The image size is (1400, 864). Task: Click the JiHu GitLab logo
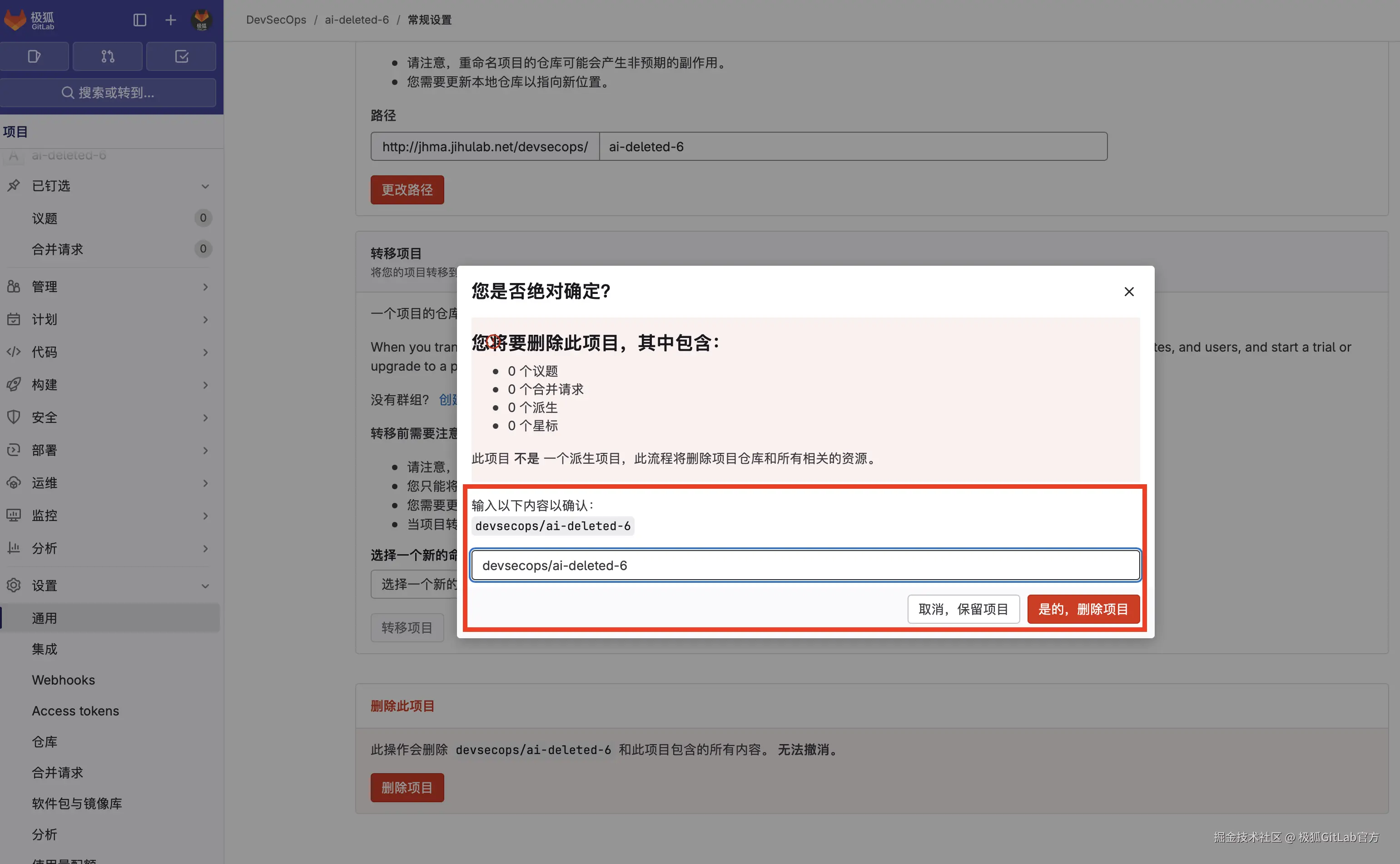click(x=29, y=20)
